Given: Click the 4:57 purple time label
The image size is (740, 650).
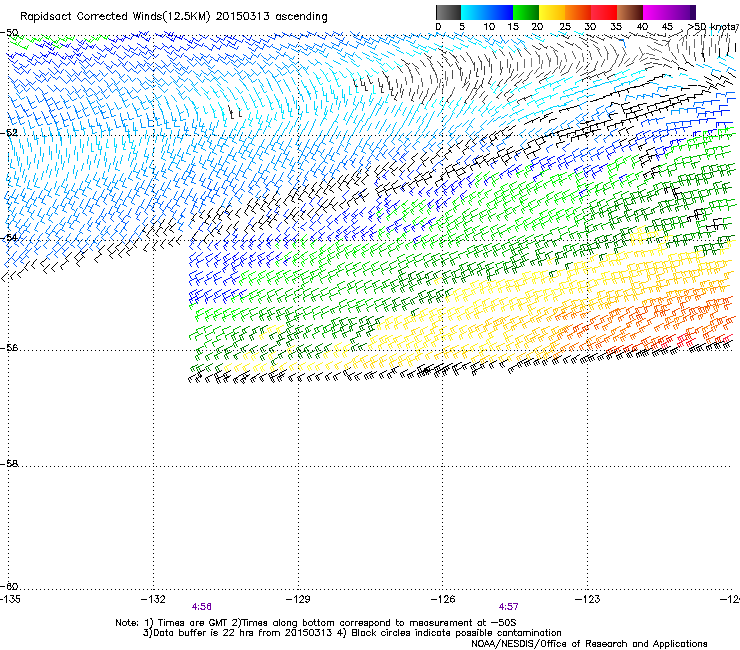Looking at the screenshot, I should point(508,607).
